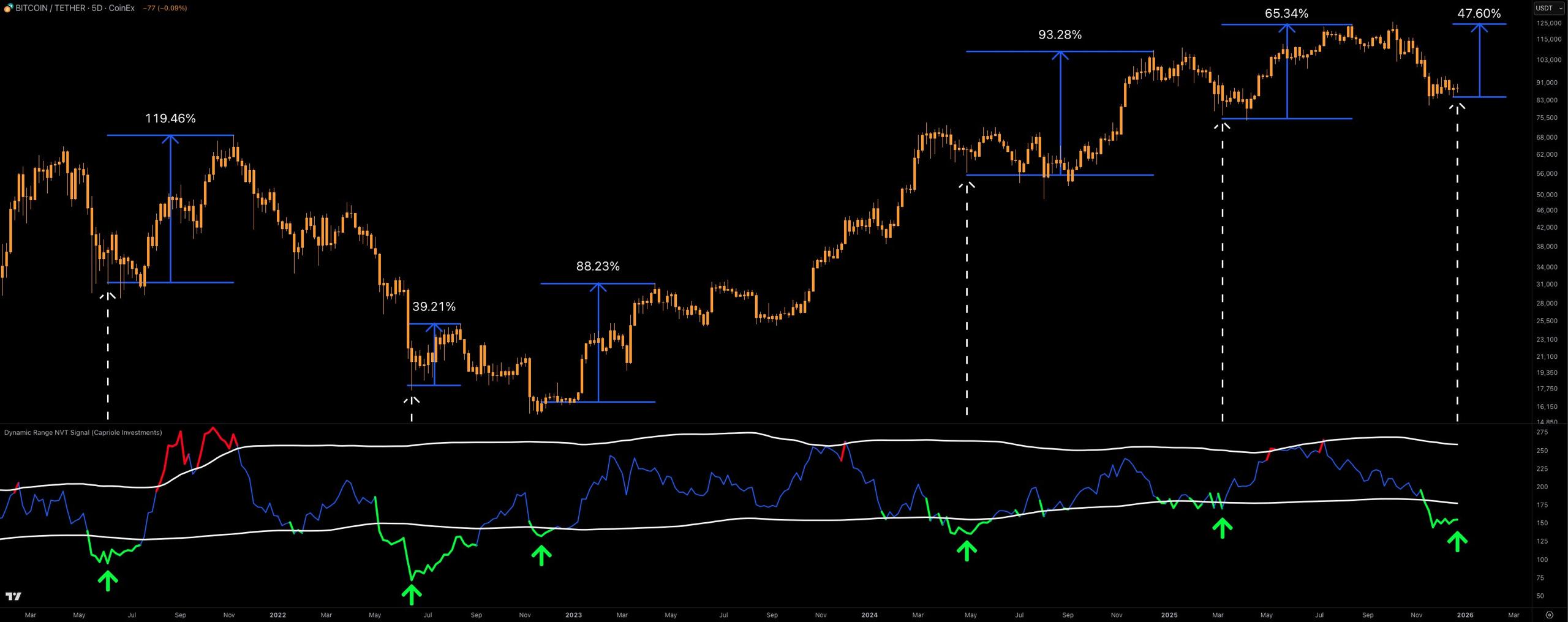The width and height of the screenshot is (1568, 622).
Task: Select the green arrow near December 2022
Action: [x=541, y=555]
